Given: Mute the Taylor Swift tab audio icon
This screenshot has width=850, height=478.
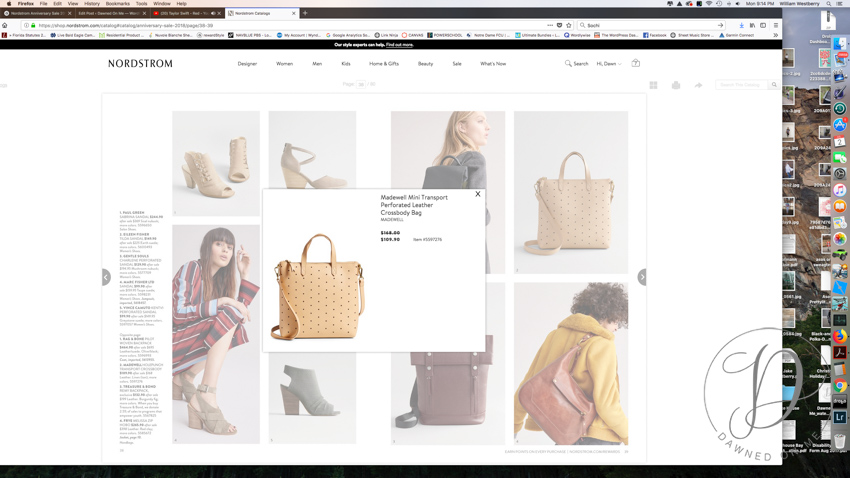Looking at the screenshot, I should click(213, 13).
